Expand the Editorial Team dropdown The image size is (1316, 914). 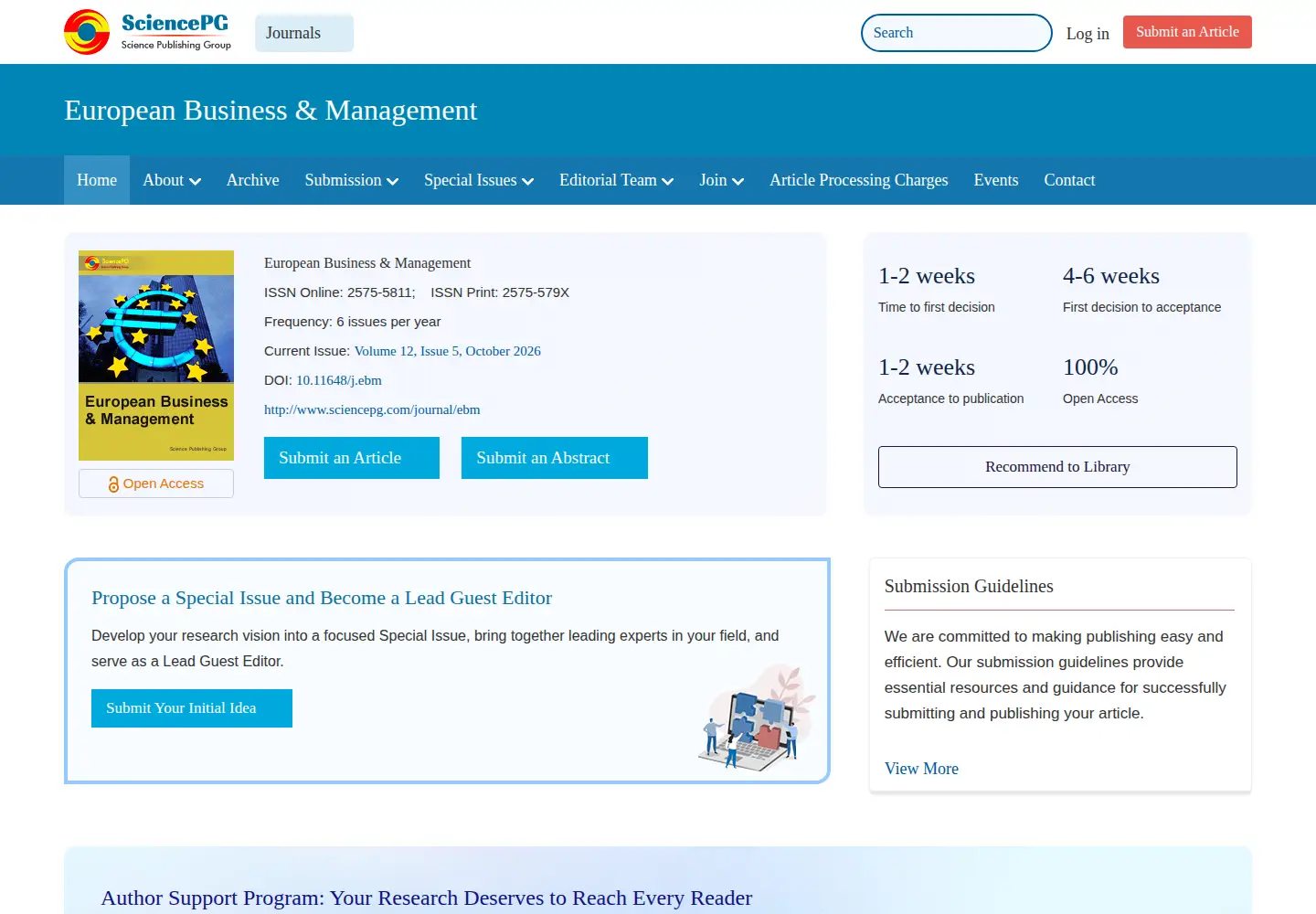click(x=617, y=180)
